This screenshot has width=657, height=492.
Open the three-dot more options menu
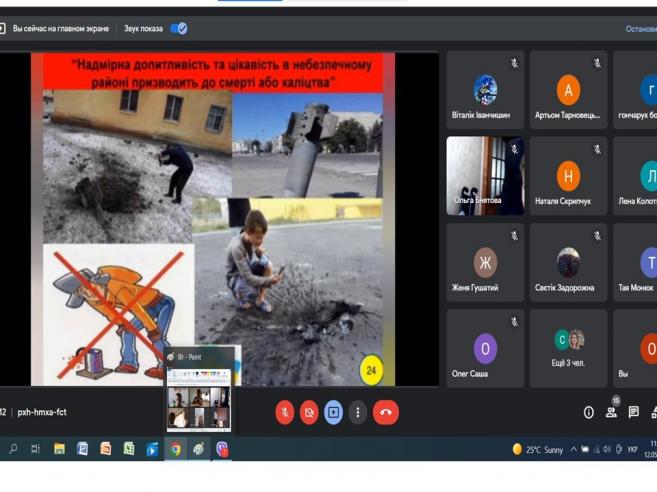point(358,412)
